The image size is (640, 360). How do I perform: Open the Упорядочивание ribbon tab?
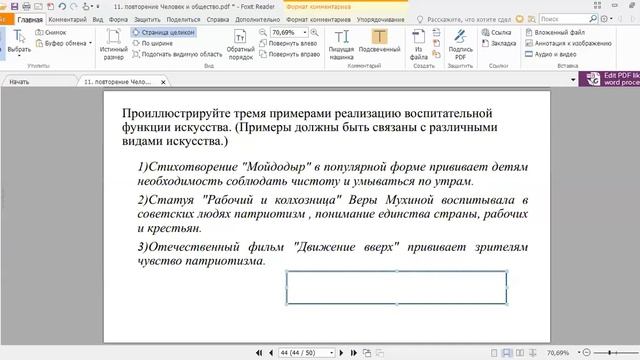pyautogui.click(x=380, y=19)
